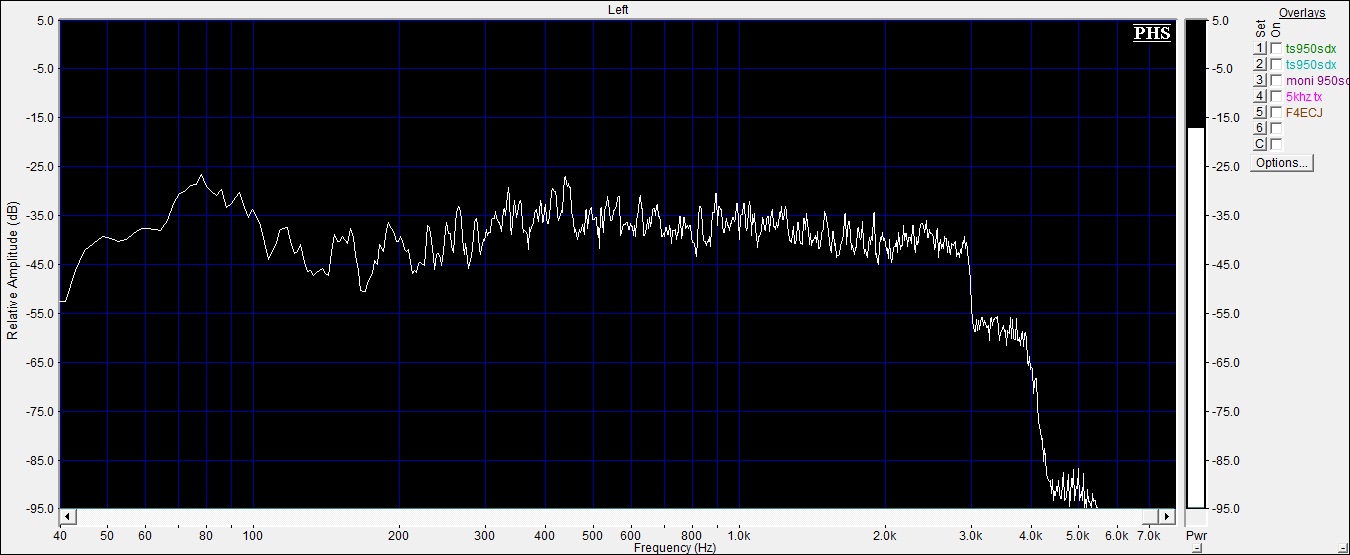Tick the On checkbox for row C

point(1276,144)
